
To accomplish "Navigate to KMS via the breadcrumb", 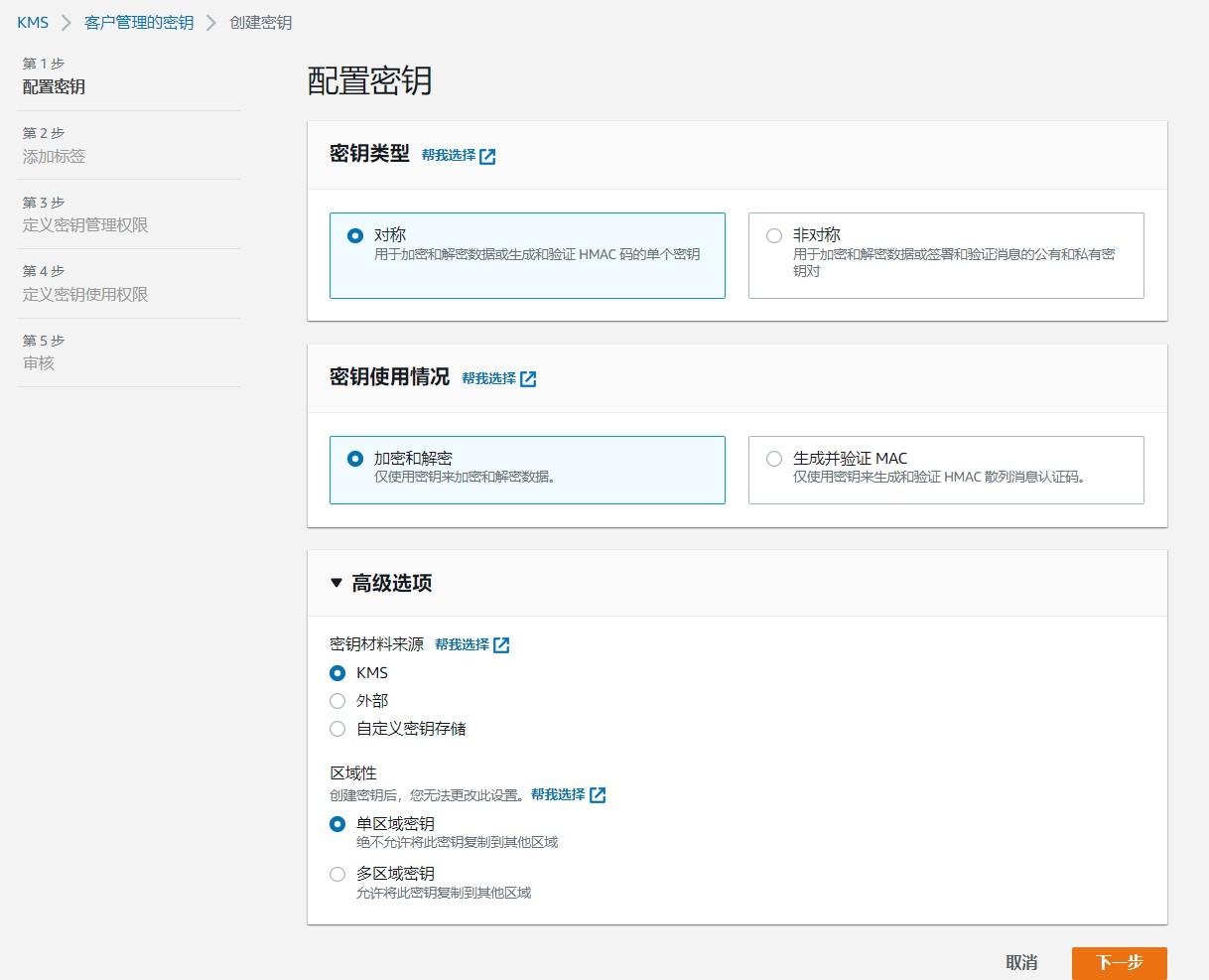I will click(x=31, y=21).
